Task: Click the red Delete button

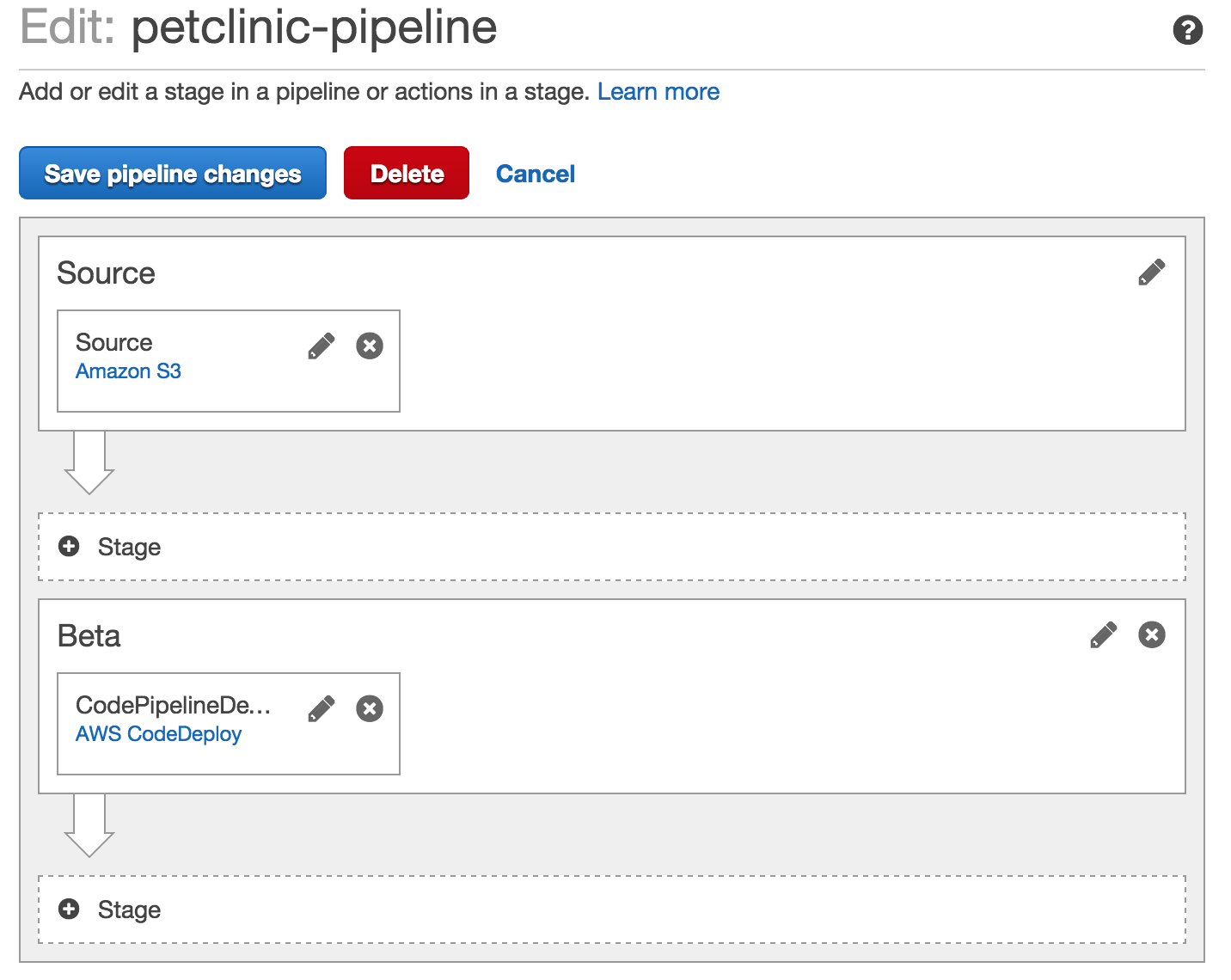Action: pos(407,173)
